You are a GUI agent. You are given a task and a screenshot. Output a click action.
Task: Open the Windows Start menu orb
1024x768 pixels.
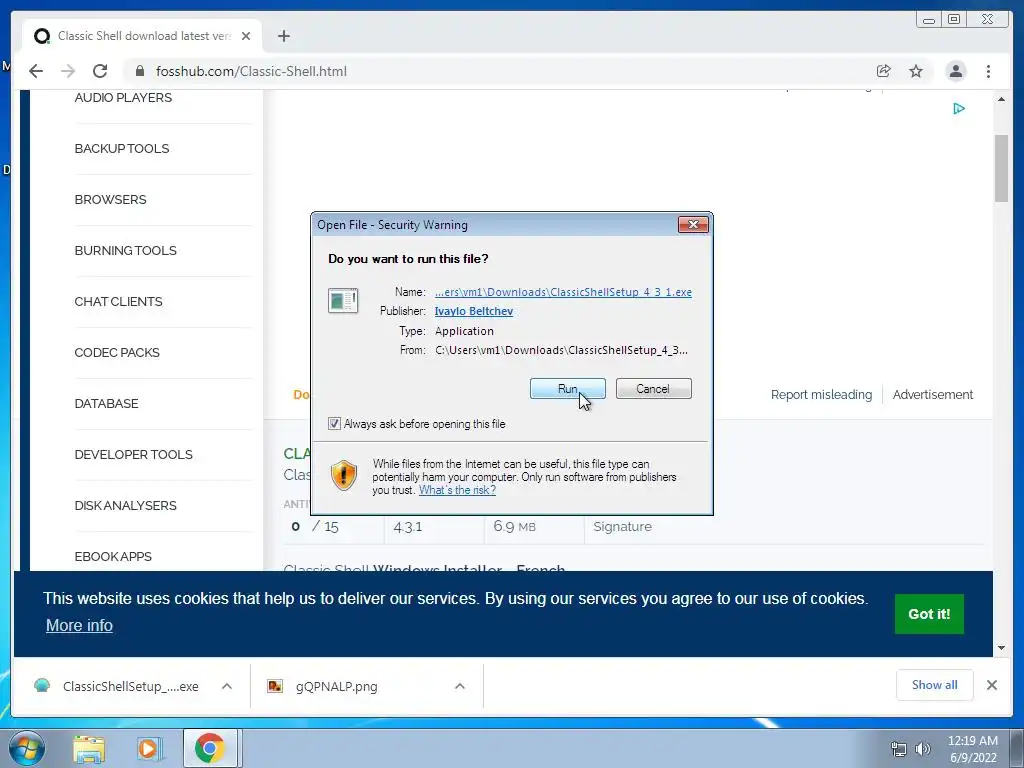click(x=27, y=749)
